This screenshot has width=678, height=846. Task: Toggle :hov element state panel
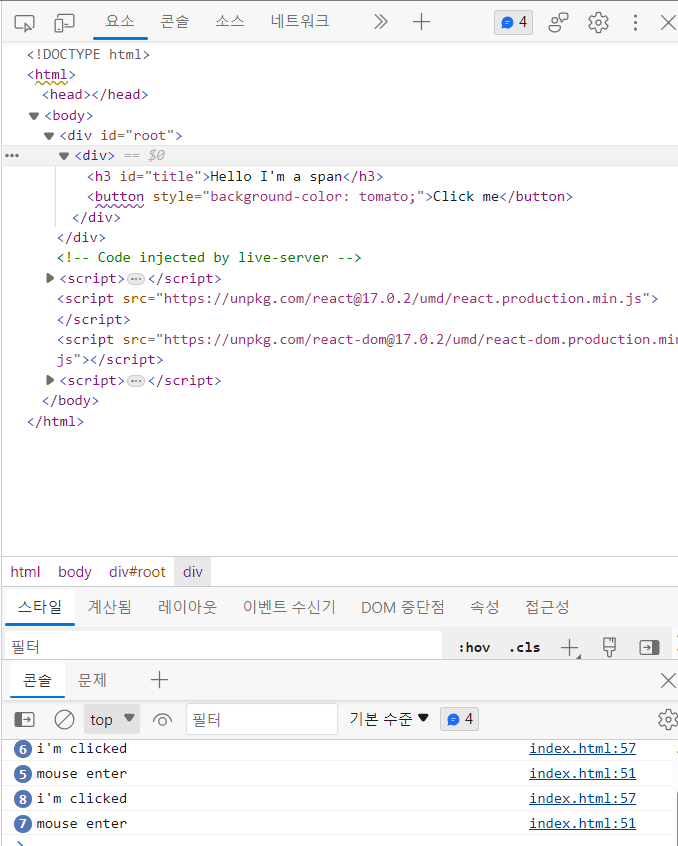(474, 647)
